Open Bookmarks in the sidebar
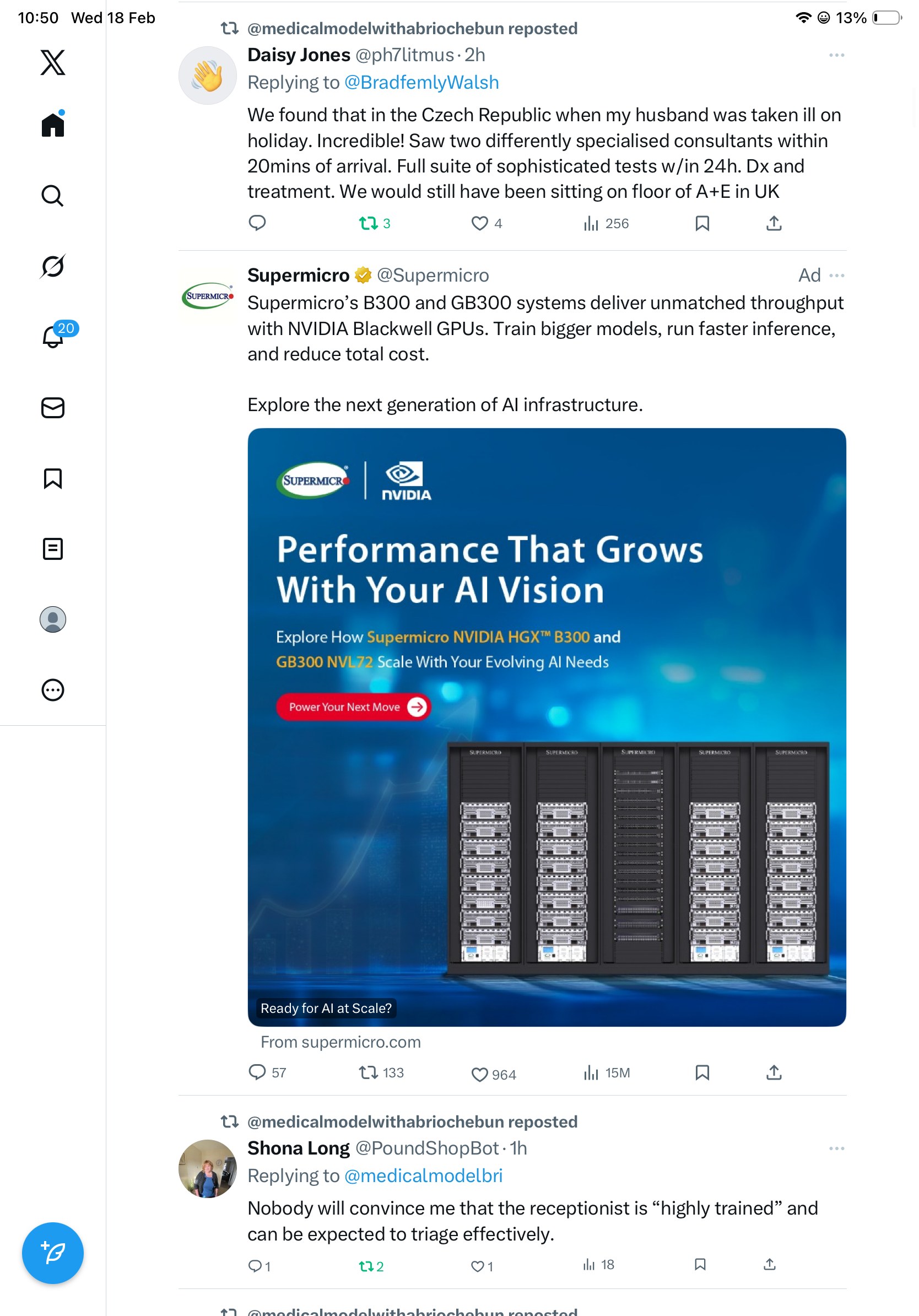Viewport: 919px width, 1316px height. (53, 478)
